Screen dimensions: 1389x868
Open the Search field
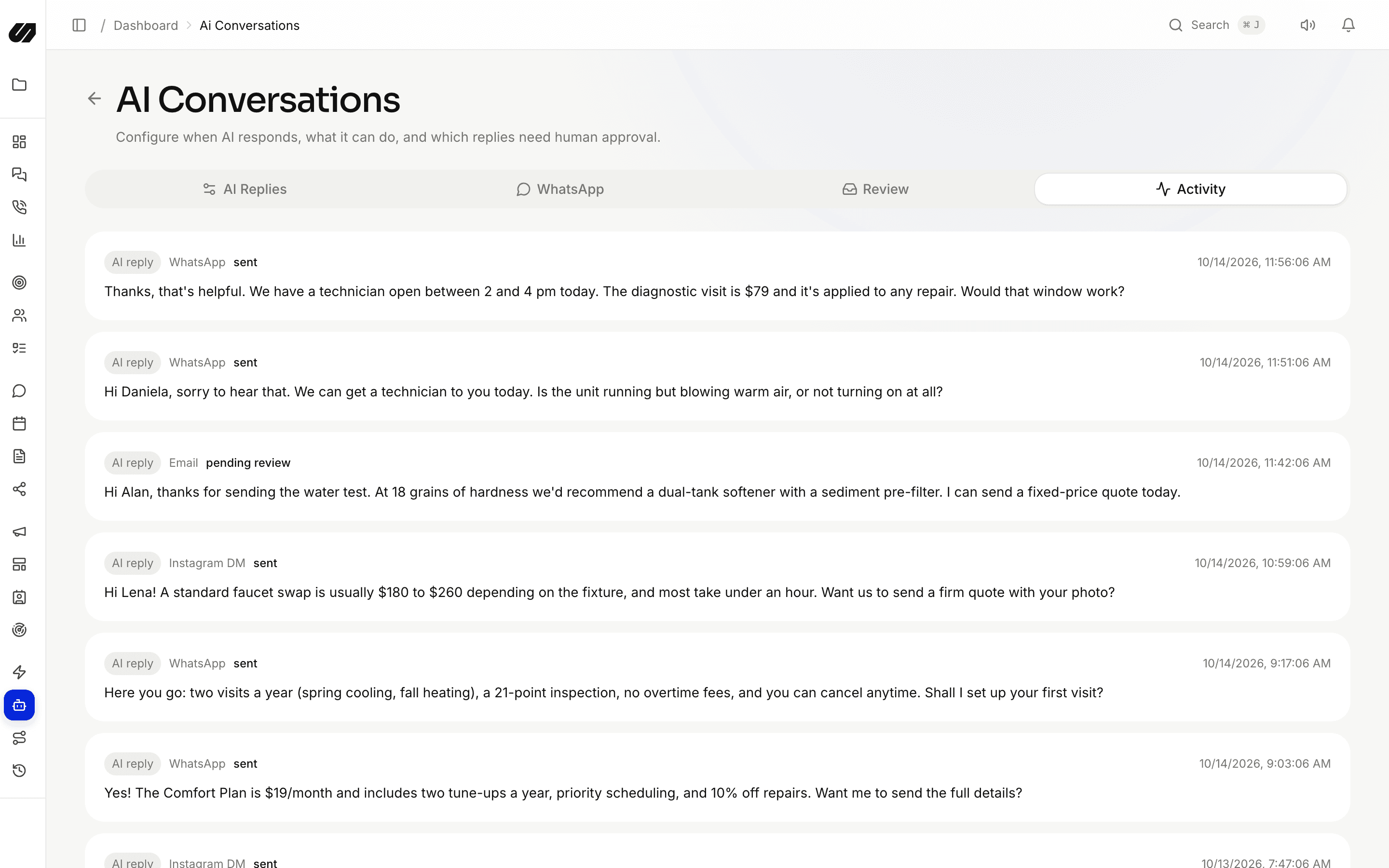tap(1217, 25)
